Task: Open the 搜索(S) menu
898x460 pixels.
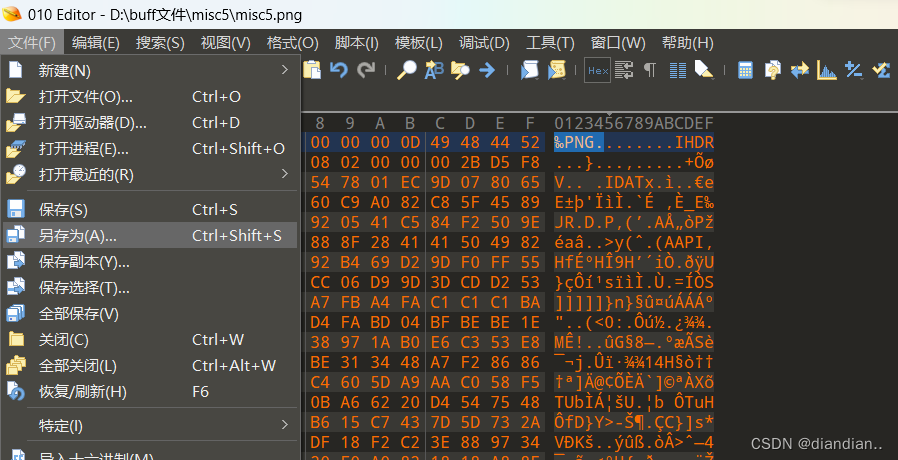Action: [x=160, y=42]
